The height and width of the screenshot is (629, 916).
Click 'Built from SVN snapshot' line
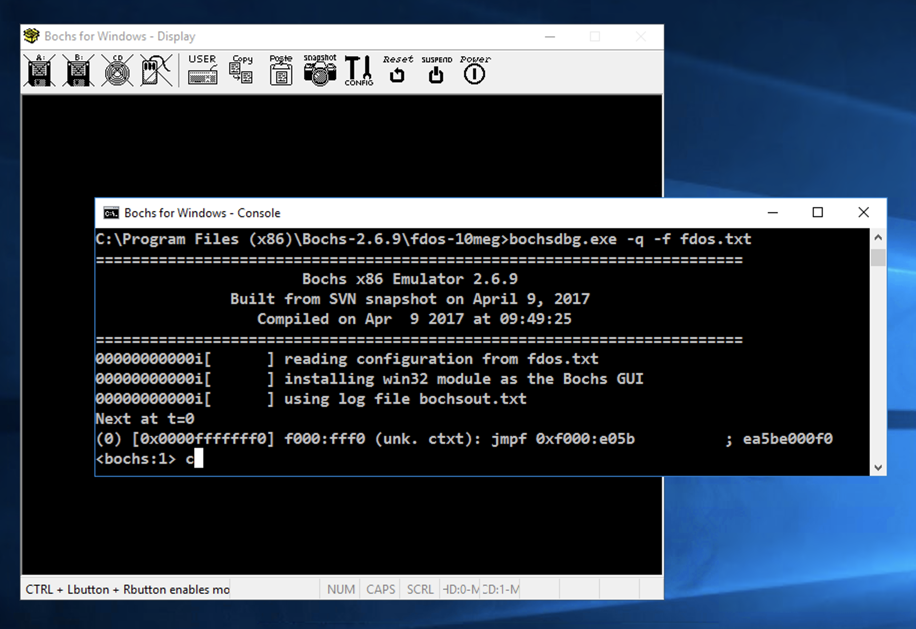coord(410,299)
